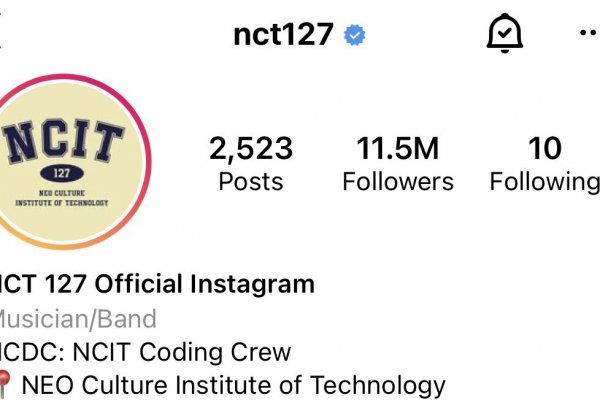Screen dimensions: 600x400
Task: Open the 11.5M followers list
Action: tap(398, 148)
